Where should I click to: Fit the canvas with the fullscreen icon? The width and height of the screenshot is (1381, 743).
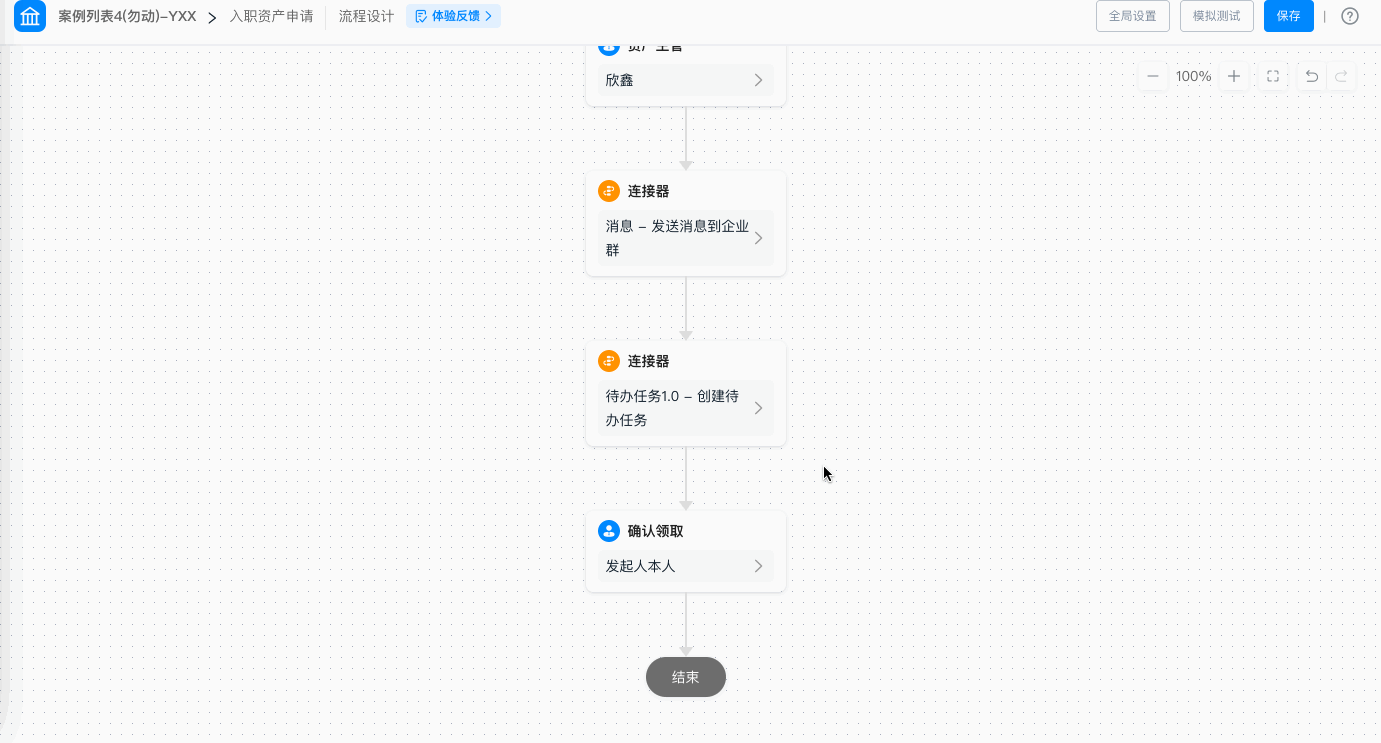pos(1273,76)
